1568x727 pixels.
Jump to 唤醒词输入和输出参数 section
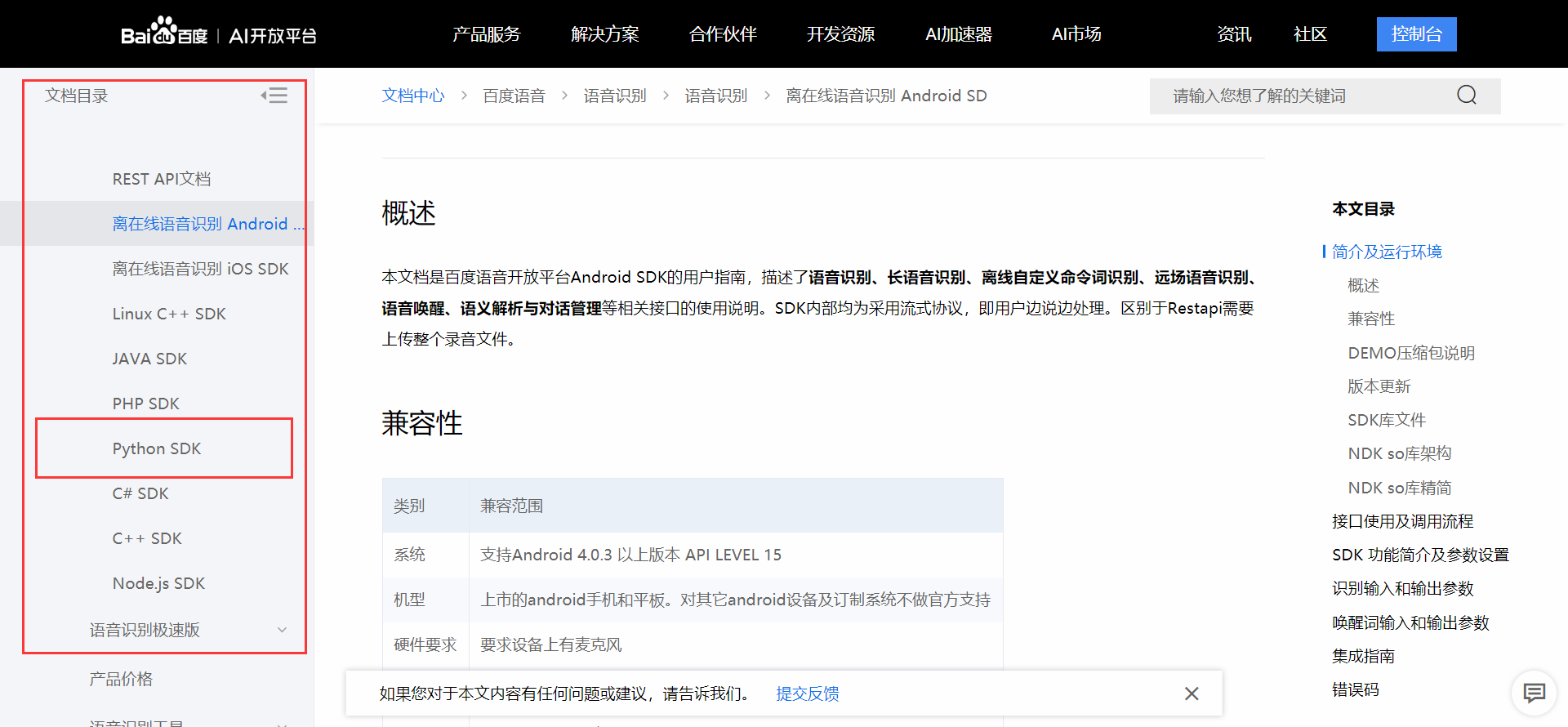point(1410,622)
